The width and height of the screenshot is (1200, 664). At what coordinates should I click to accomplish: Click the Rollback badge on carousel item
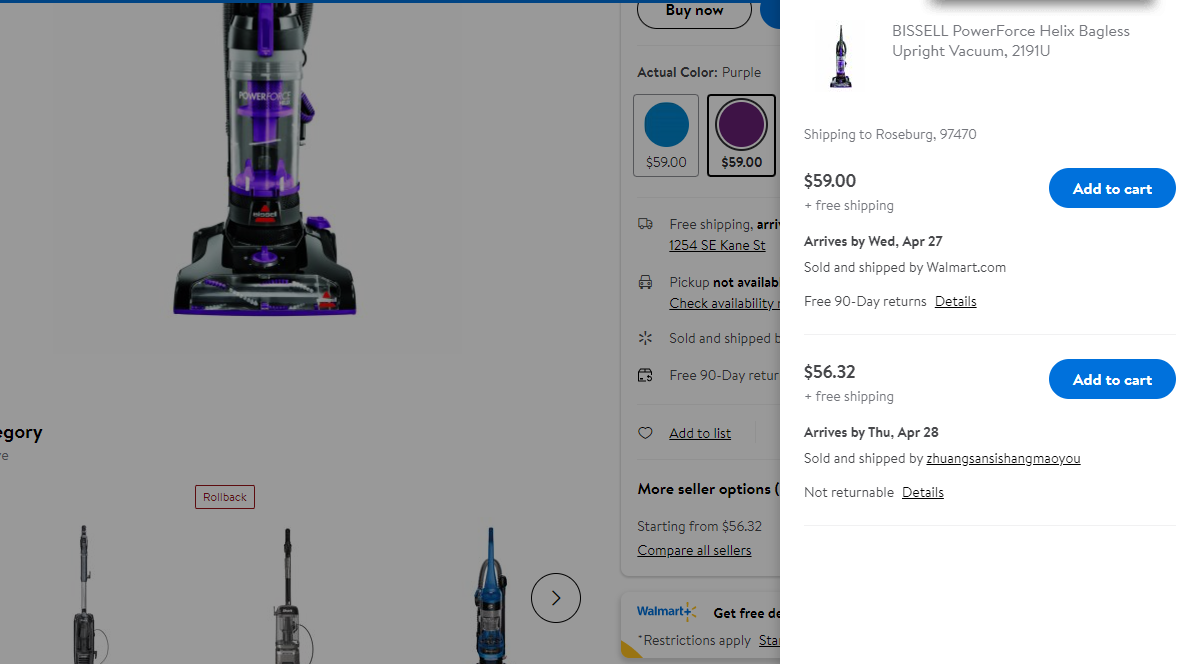pyautogui.click(x=225, y=497)
